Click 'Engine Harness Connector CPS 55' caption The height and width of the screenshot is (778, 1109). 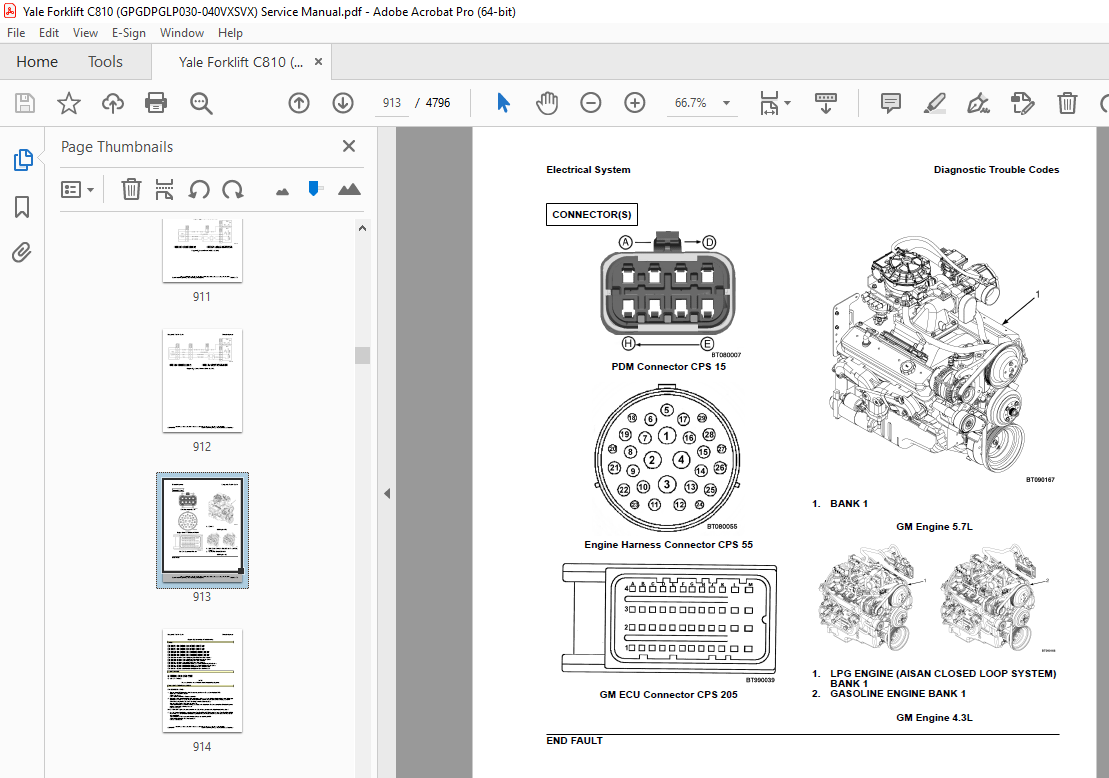coord(668,545)
